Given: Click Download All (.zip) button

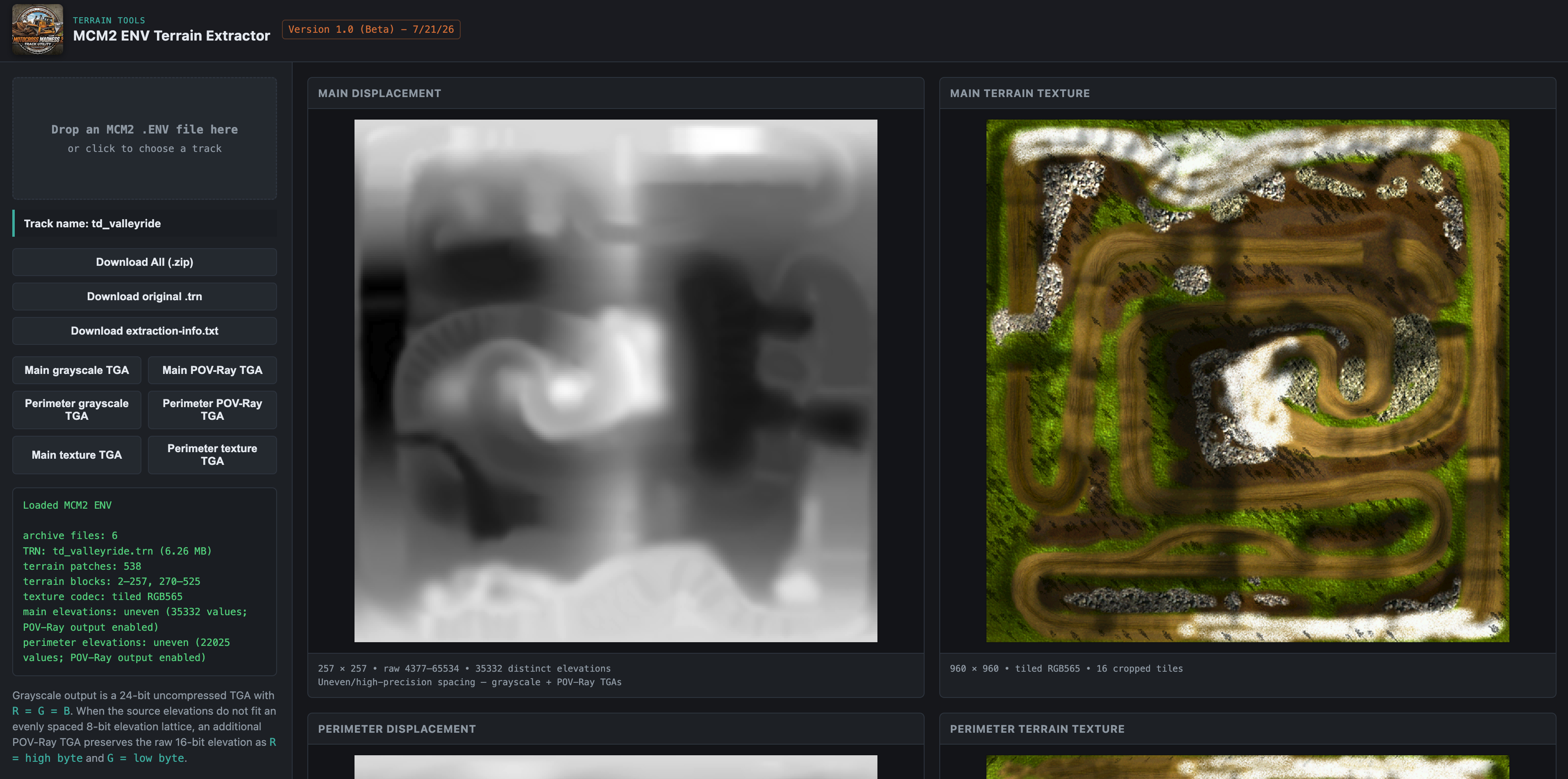Looking at the screenshot, I should pos(144,262).
